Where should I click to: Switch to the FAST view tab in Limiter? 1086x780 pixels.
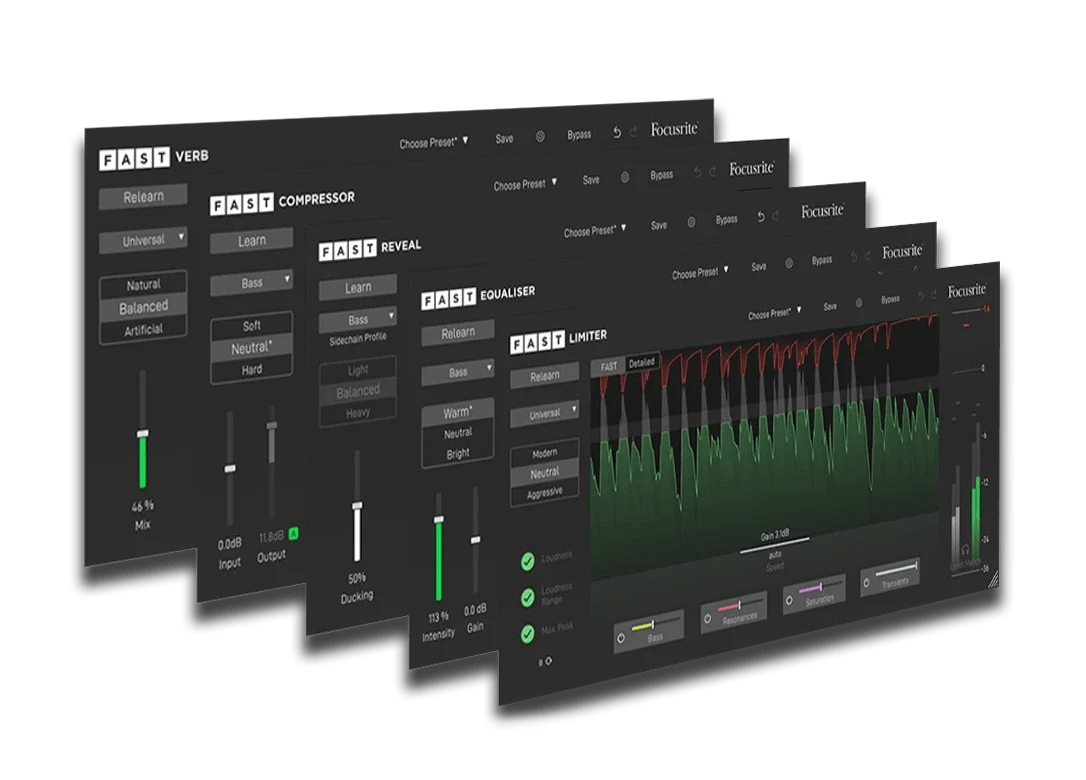[608, 367]
